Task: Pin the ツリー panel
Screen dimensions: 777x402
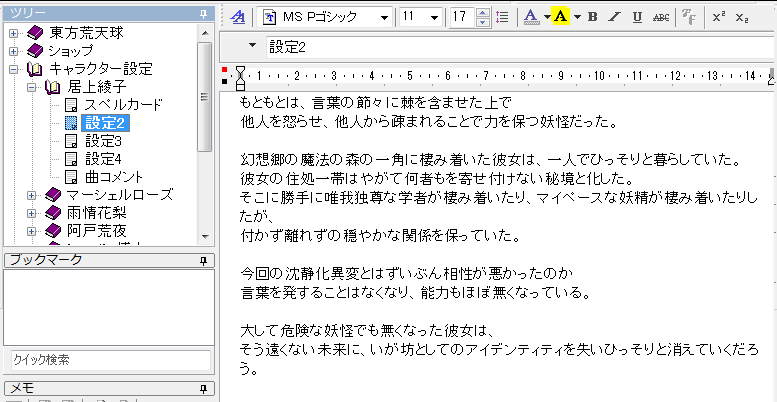Action: (x=204, y=14)
